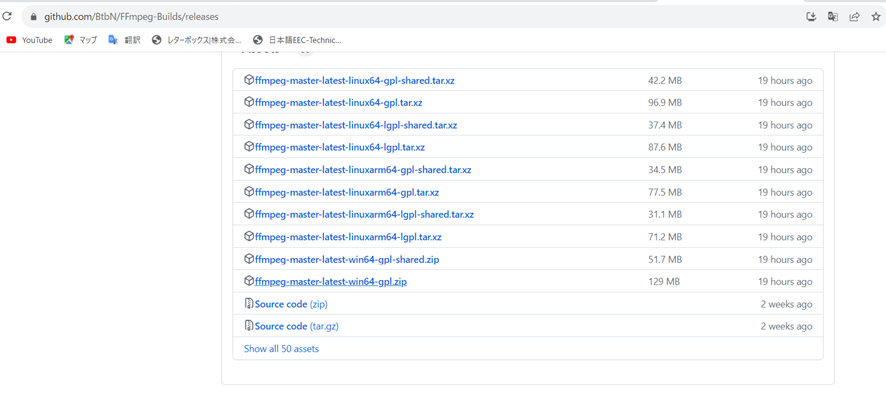The height and width of the screenshot is (401, 886).
Task: Click package icon beside linux64-lgpl-shared.tar.xz
Action: (x=249, y=125)
